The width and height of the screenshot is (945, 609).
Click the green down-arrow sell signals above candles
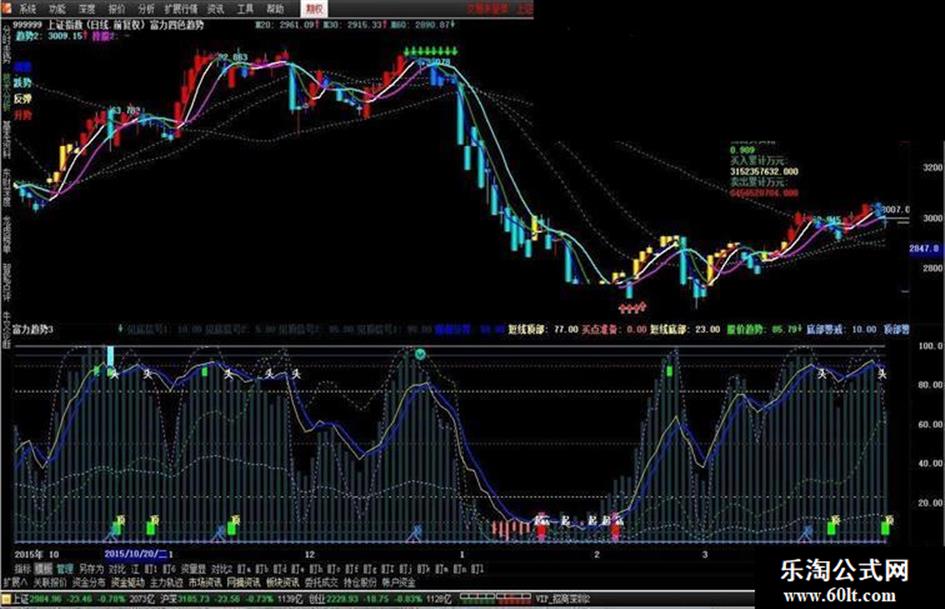click(431, 51)
